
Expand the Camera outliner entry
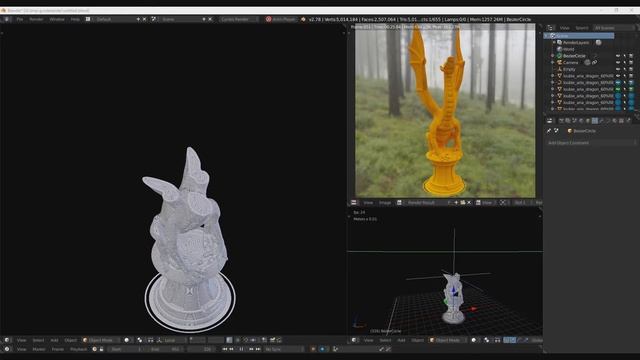[x=553, y=62]
